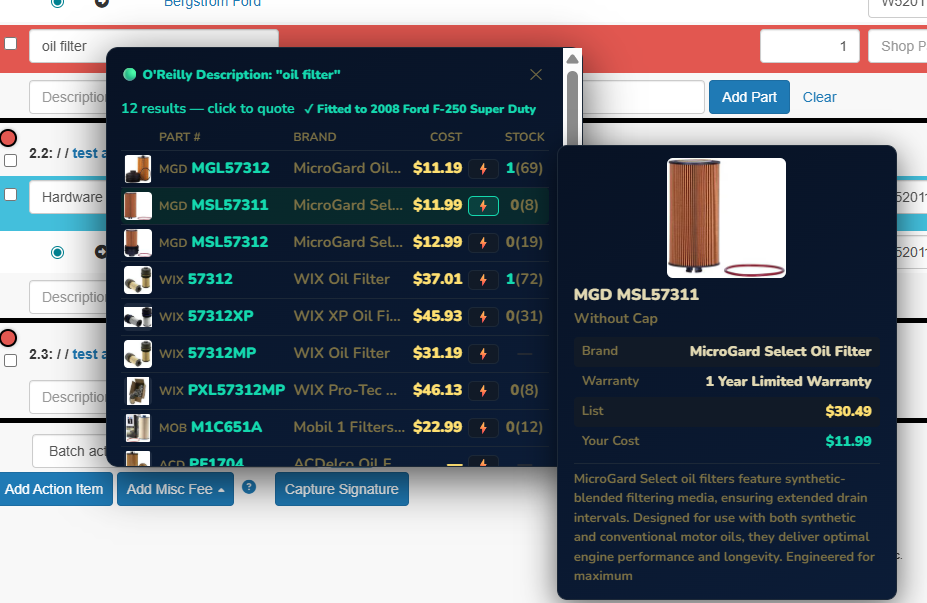Click the PART # column header

(180, 137)
